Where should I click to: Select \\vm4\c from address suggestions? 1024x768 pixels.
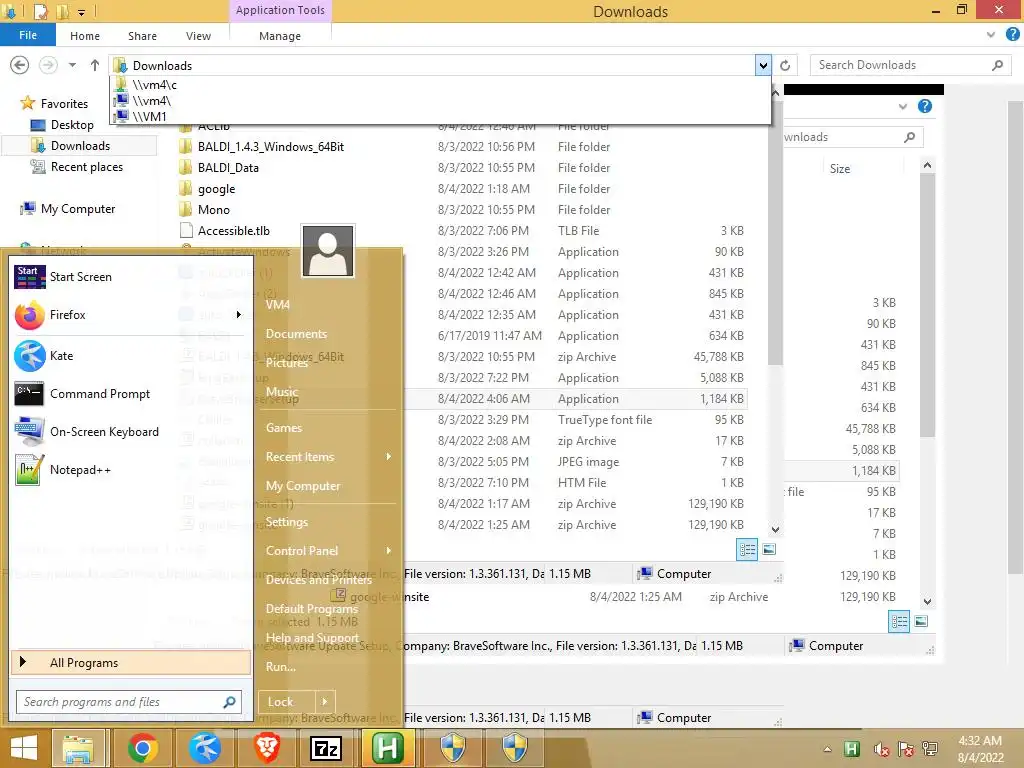(x=440, y=85)
